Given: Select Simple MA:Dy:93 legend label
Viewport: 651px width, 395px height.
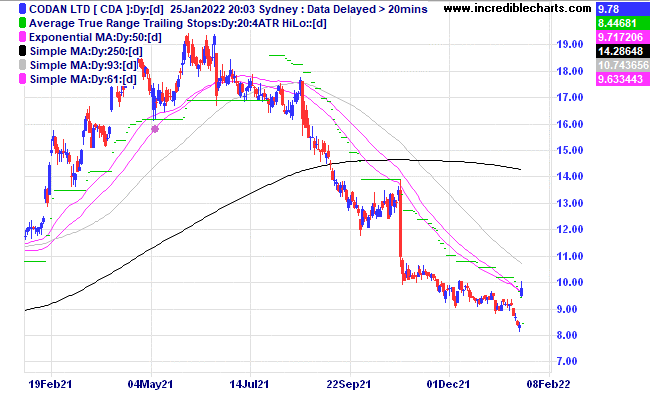Looking at the screenshot, I should tap(83, 66).
